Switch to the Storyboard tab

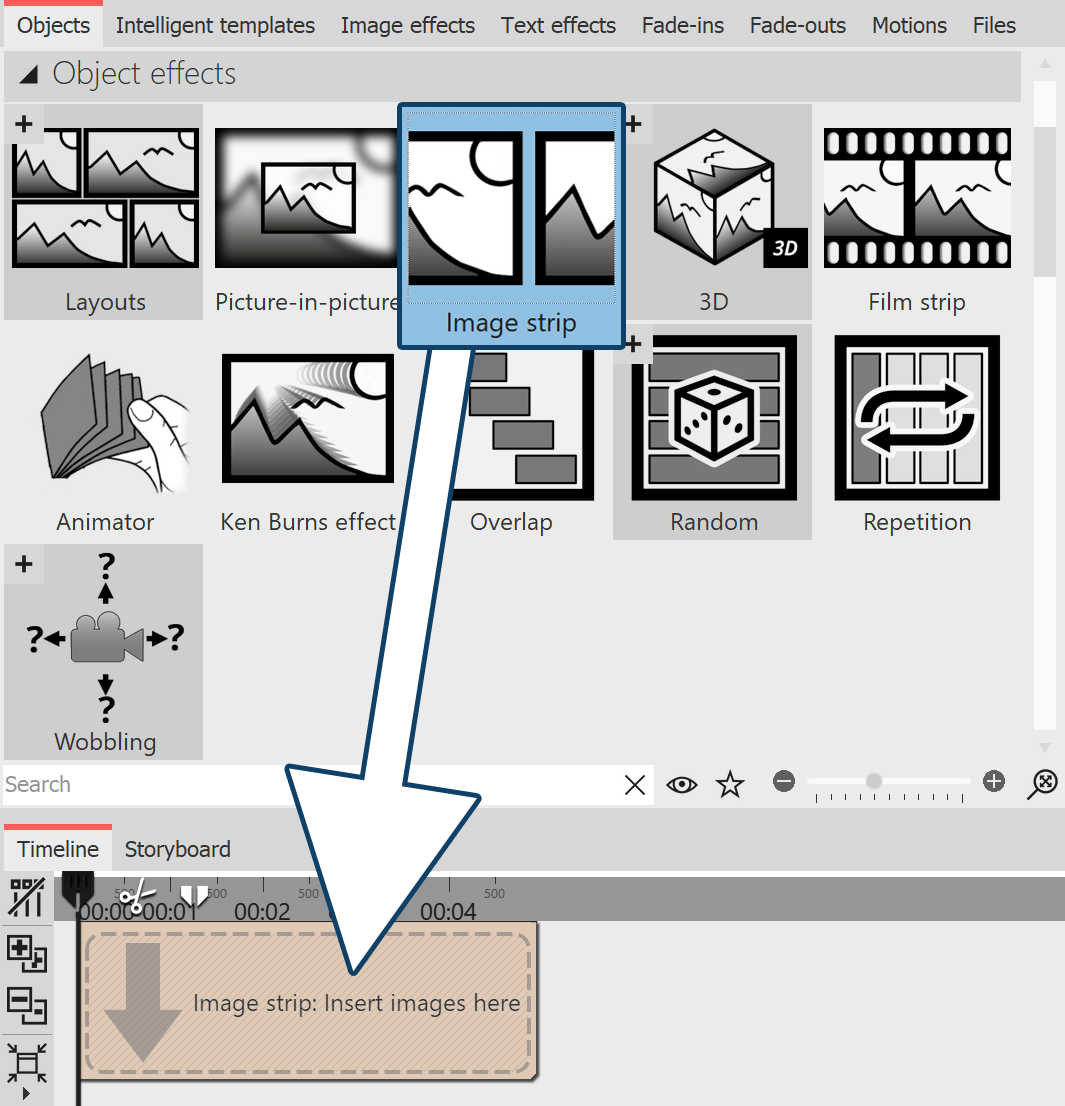click(177, 848)
